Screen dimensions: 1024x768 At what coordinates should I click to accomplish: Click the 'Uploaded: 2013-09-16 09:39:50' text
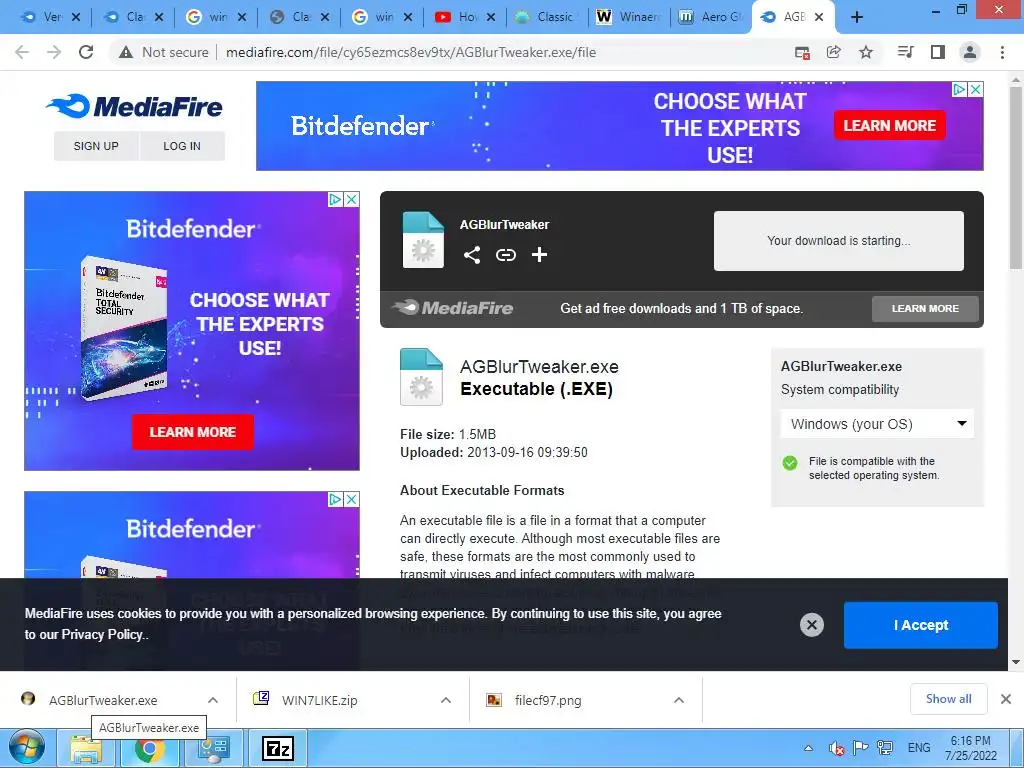[494, 452]
